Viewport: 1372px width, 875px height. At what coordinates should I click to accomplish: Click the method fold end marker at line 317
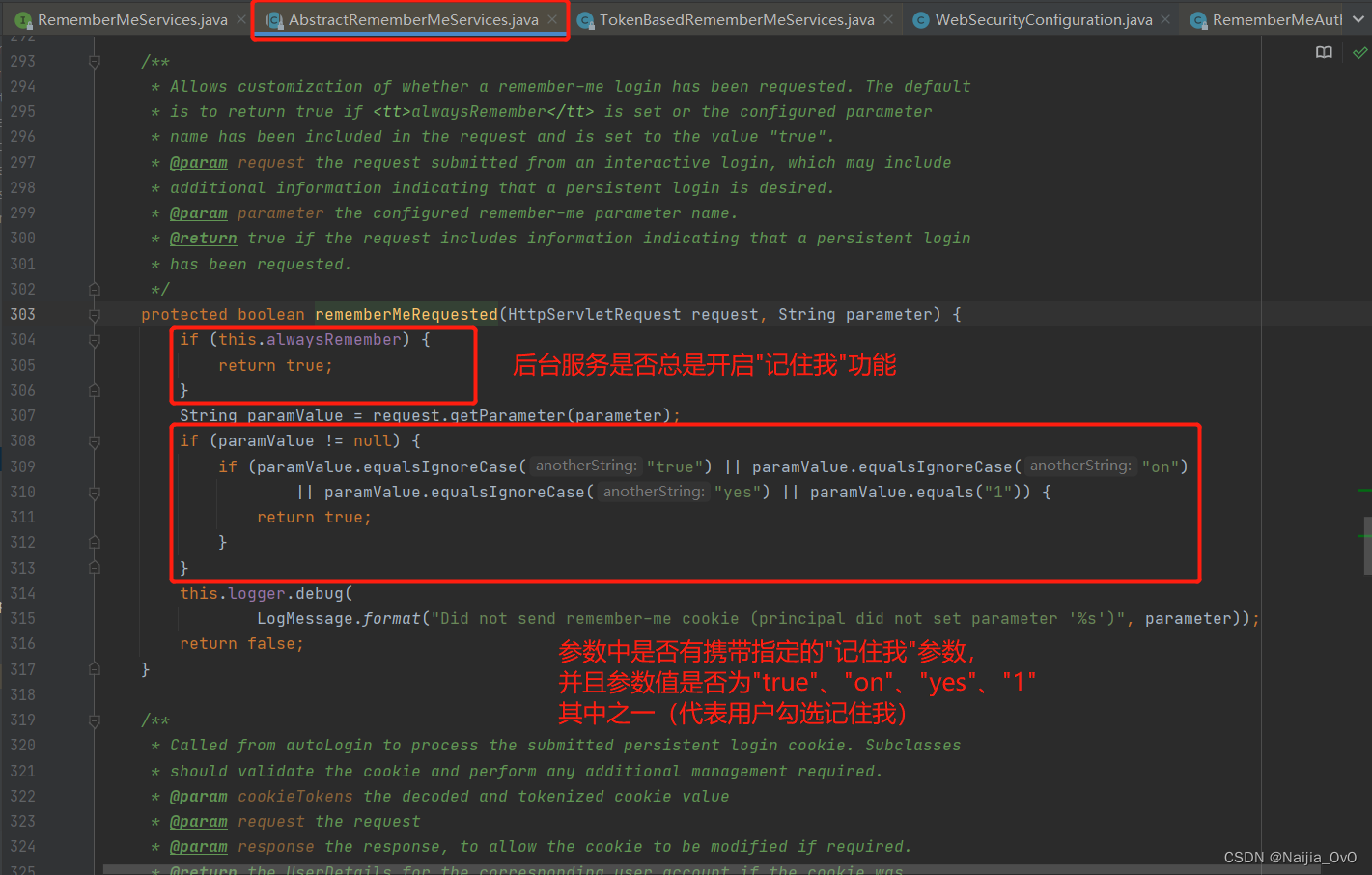(x=95, y=669)
